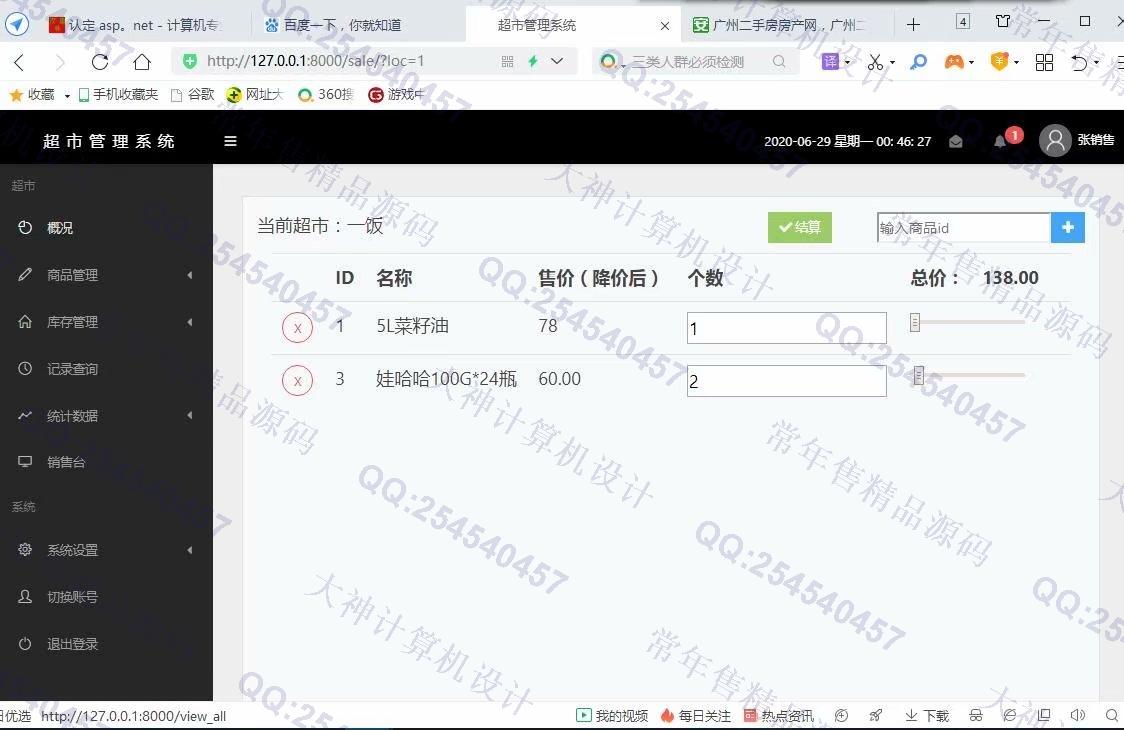The height and width of the screenshot is (730, 1124).
Task: Click the yellow shield security icon
Action: pyautogui.click(x=999, y=62)
